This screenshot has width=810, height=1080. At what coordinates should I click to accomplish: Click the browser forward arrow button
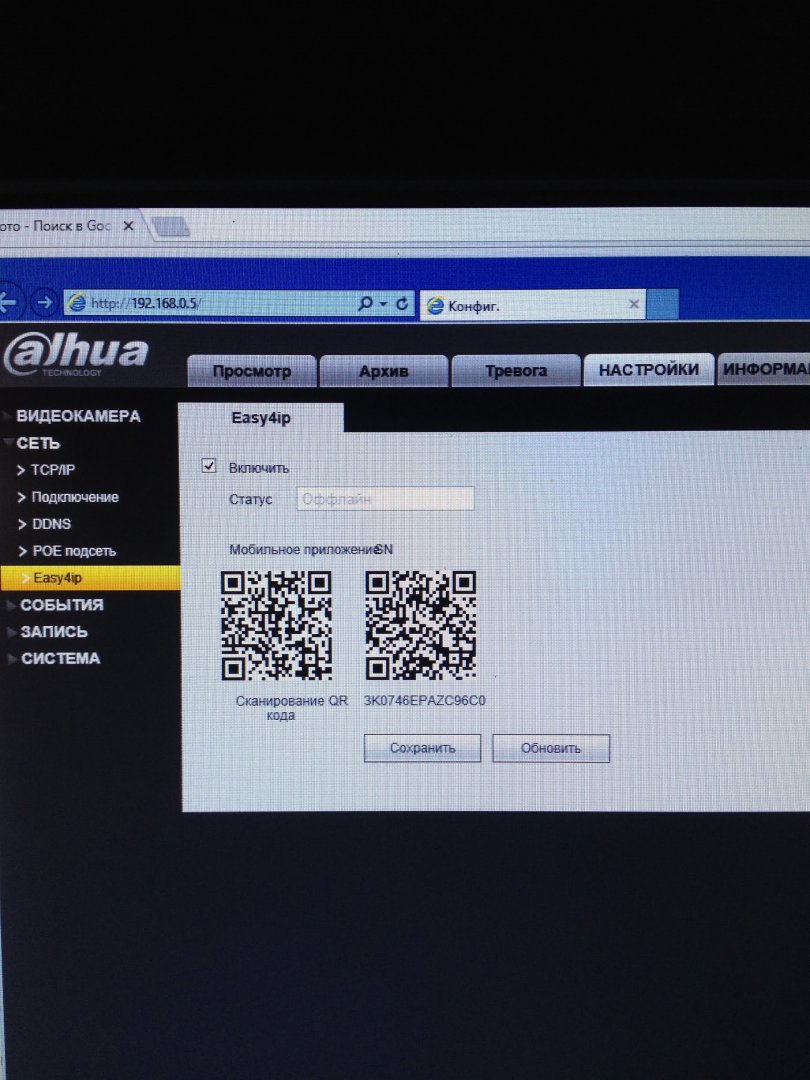[x=44, y=302]
